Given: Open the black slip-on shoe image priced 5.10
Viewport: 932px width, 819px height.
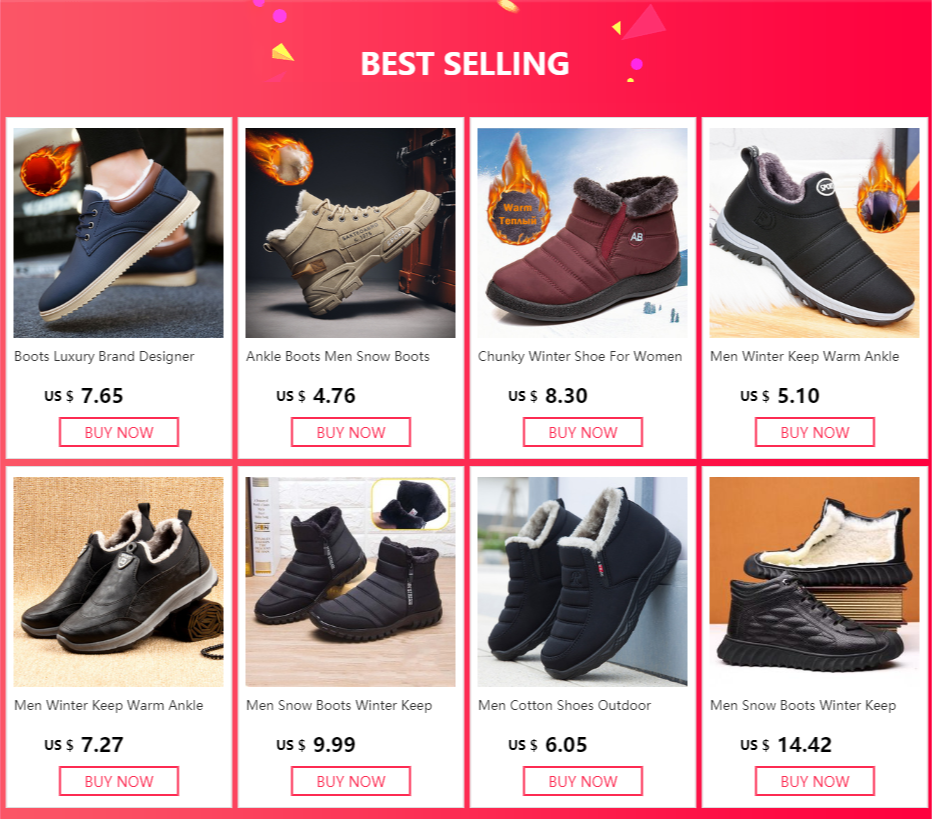Looking at the screenshot, I should coord(814,233).
